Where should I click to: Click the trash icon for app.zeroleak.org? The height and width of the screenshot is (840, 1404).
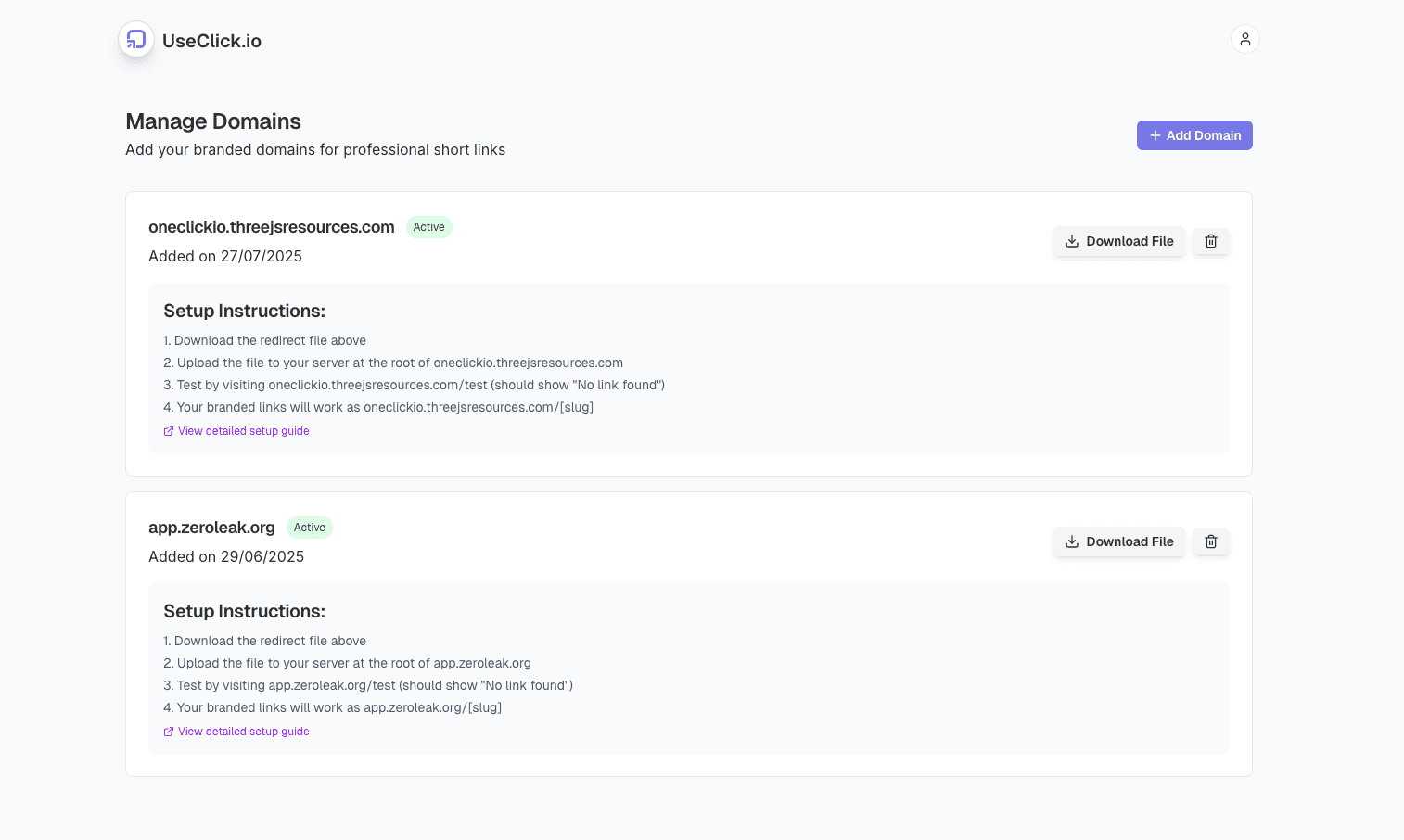click(1211, 541)
